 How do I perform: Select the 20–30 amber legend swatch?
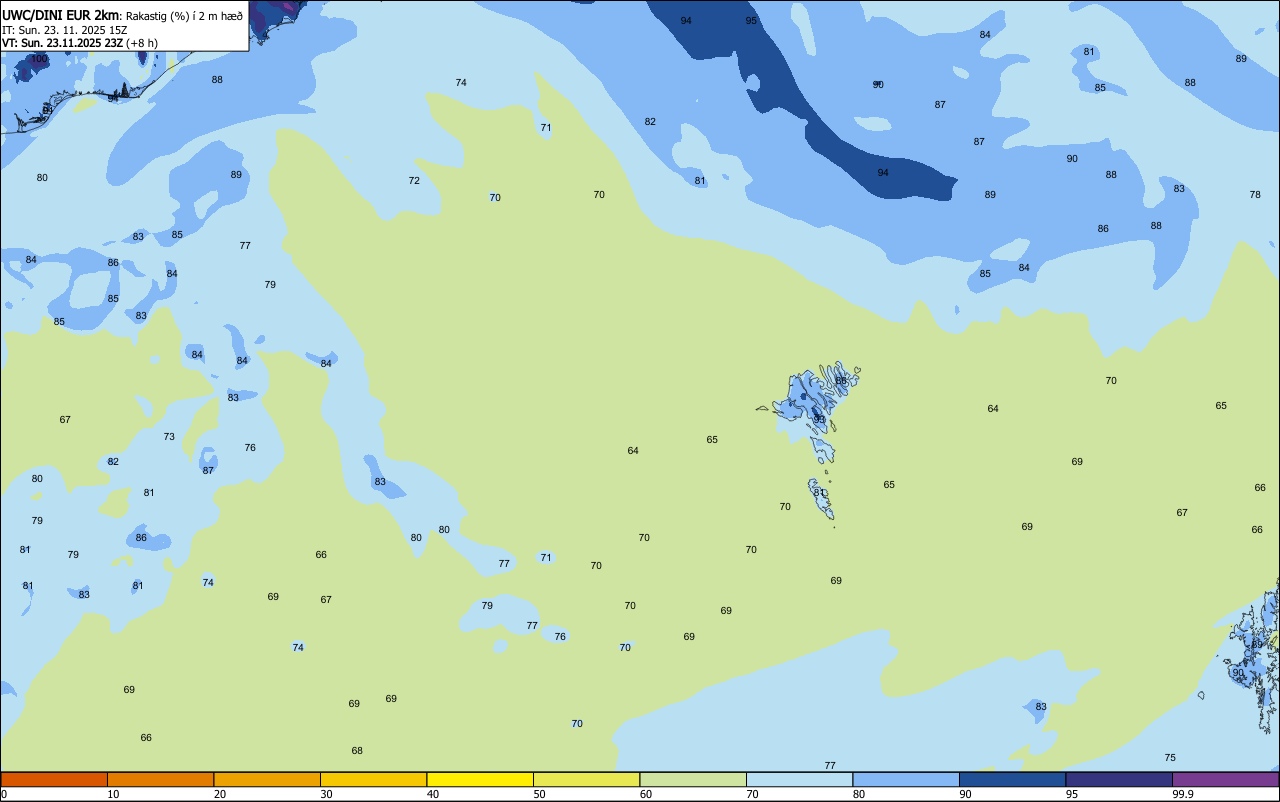(x=267, y=779)
